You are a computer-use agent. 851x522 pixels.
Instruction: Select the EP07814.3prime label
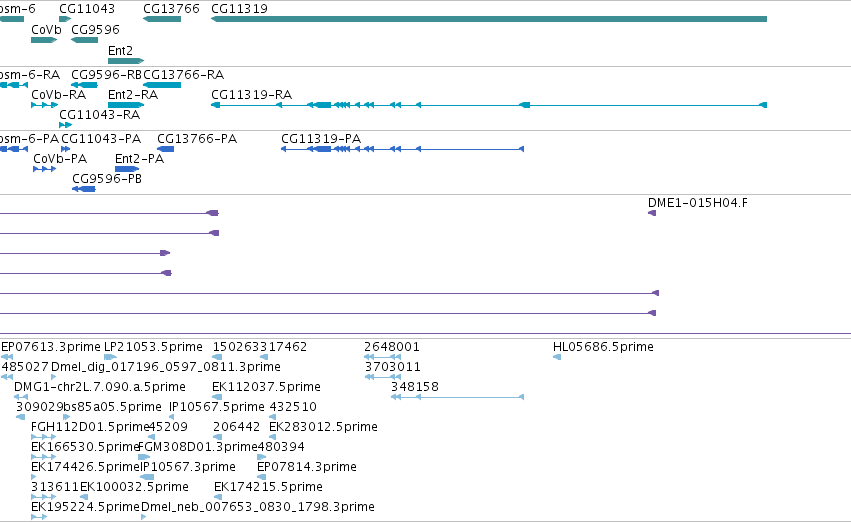tap(307, 467)
